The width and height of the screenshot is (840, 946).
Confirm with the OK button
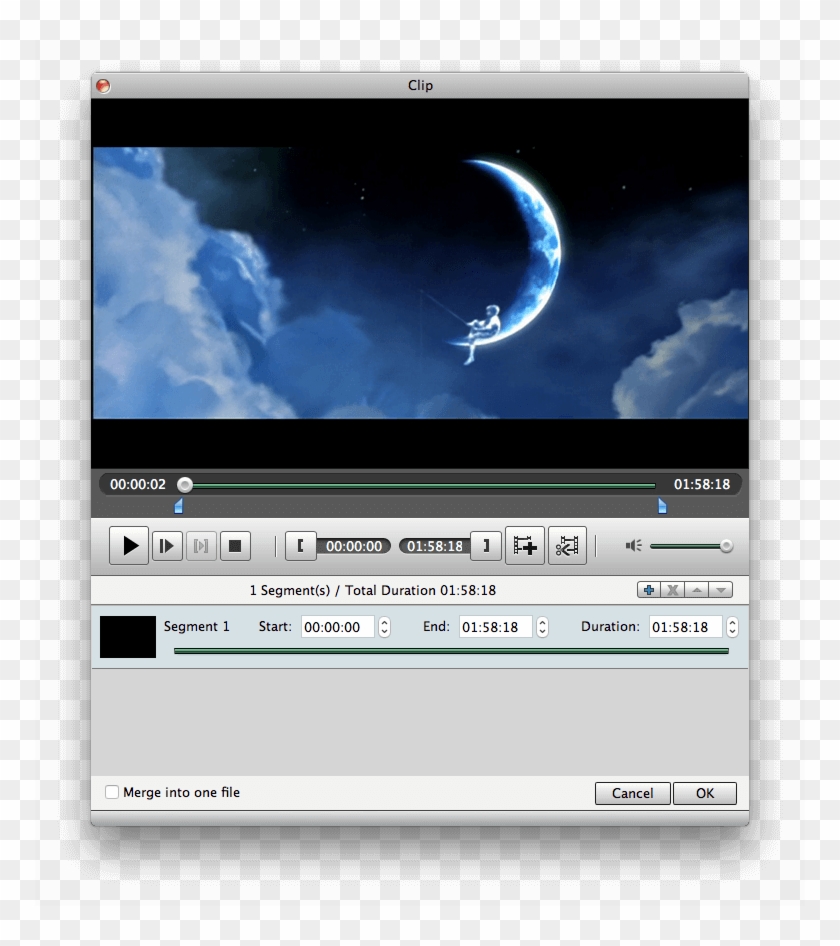tap(705, 793)
